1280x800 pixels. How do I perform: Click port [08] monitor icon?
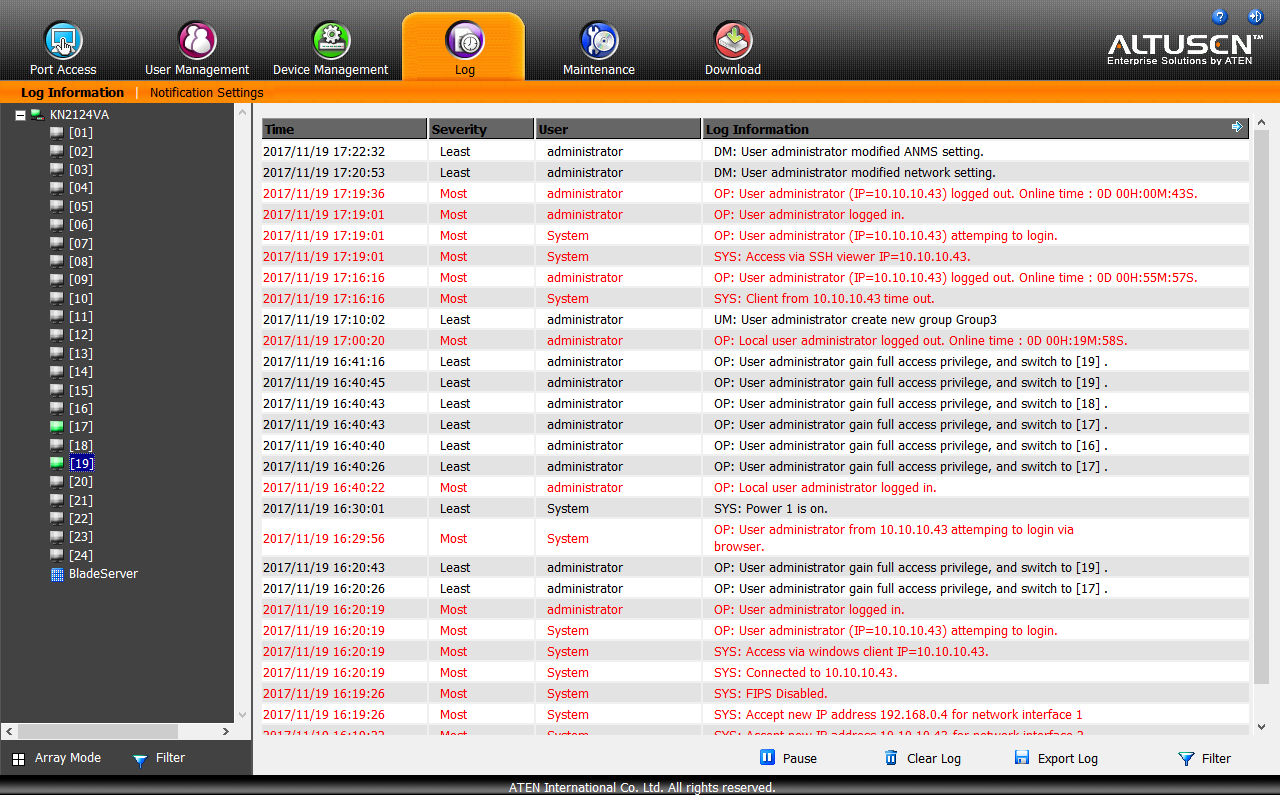tap(57, 261)
